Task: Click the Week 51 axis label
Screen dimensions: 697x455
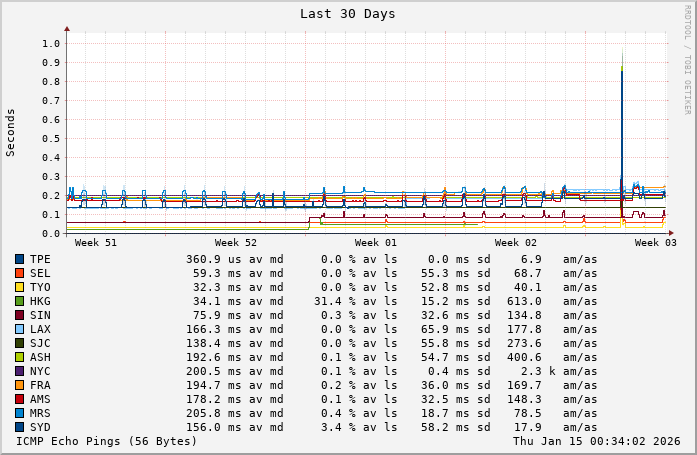Action: [x=96, y=243]
